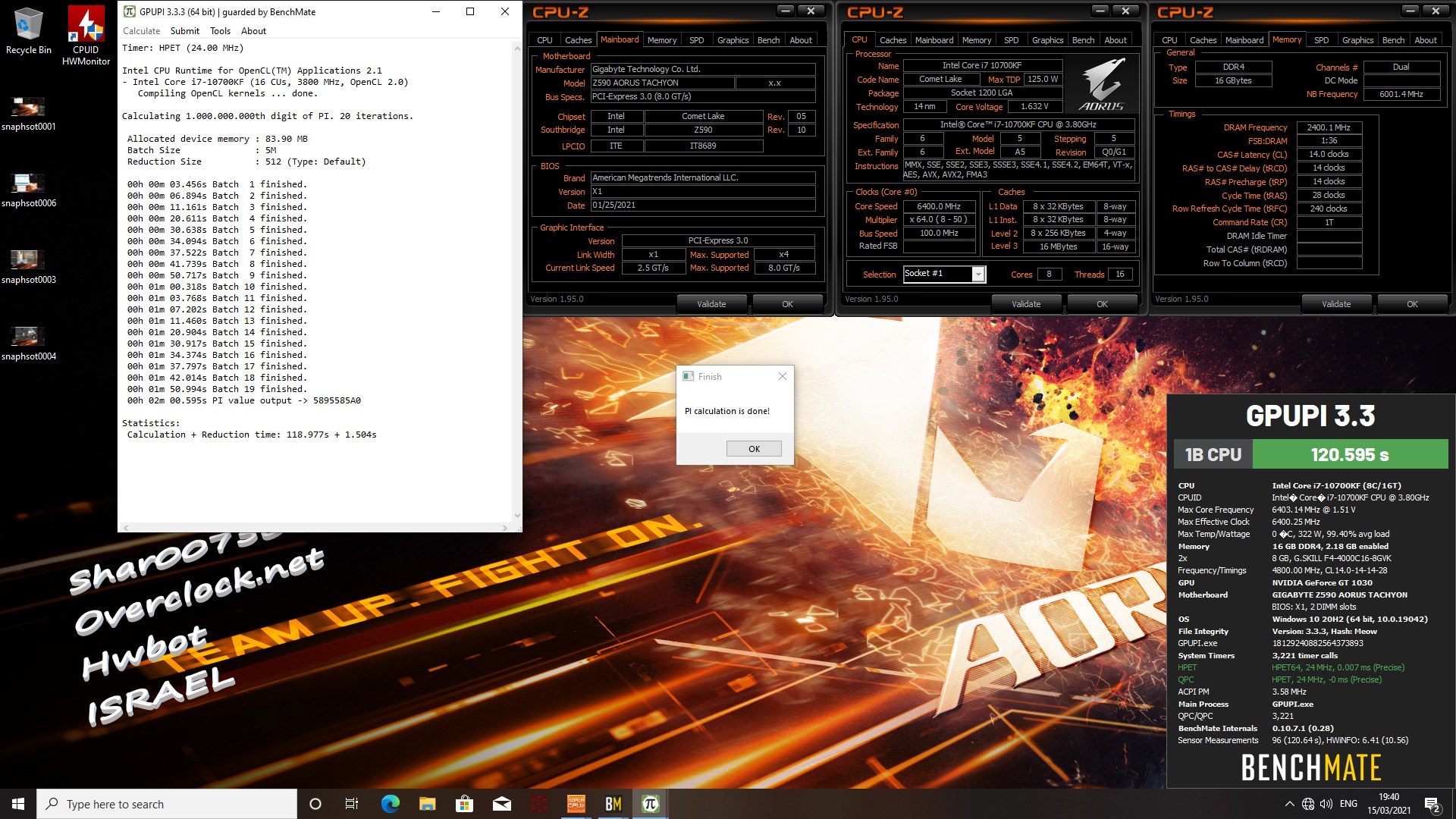
Task: Click Validate in Memory CPU-Z window
Action: (x=1336, y=304)
